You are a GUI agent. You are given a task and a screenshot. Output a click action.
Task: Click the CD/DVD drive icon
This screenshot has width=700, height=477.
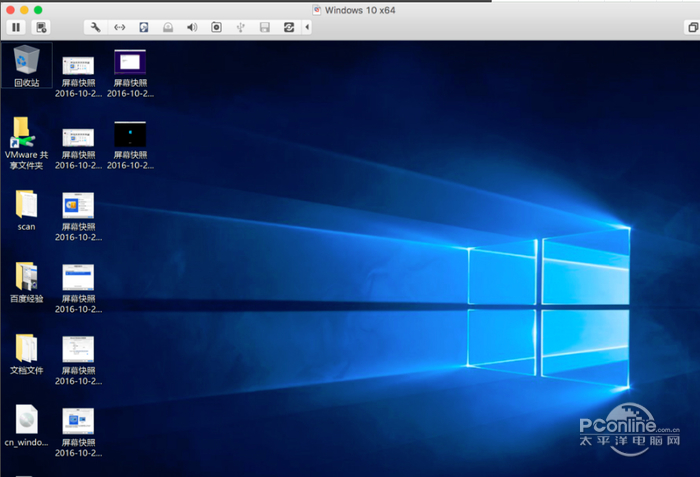pos(168,27)
